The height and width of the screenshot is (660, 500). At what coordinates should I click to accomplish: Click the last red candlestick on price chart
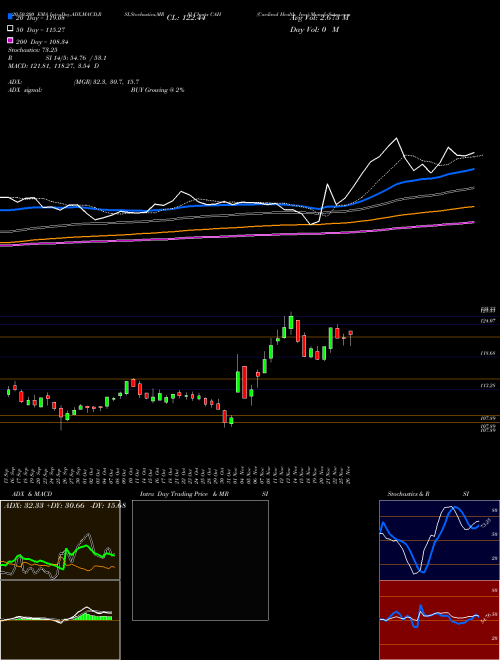pyautogui.click(x=351, y=333)
